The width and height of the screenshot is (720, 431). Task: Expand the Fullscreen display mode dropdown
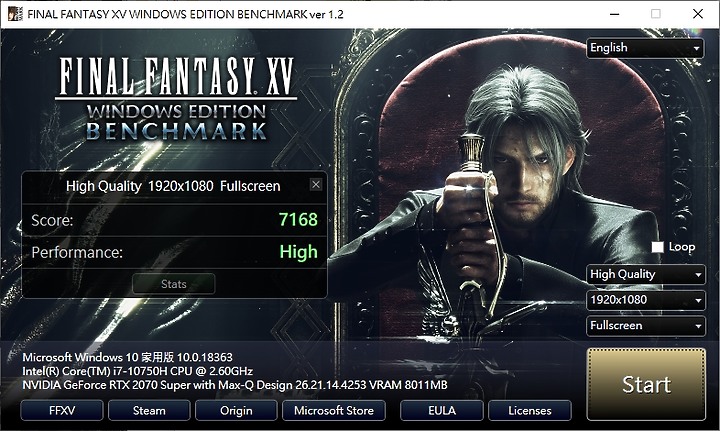pyautogui.click(x=646, y=326)
